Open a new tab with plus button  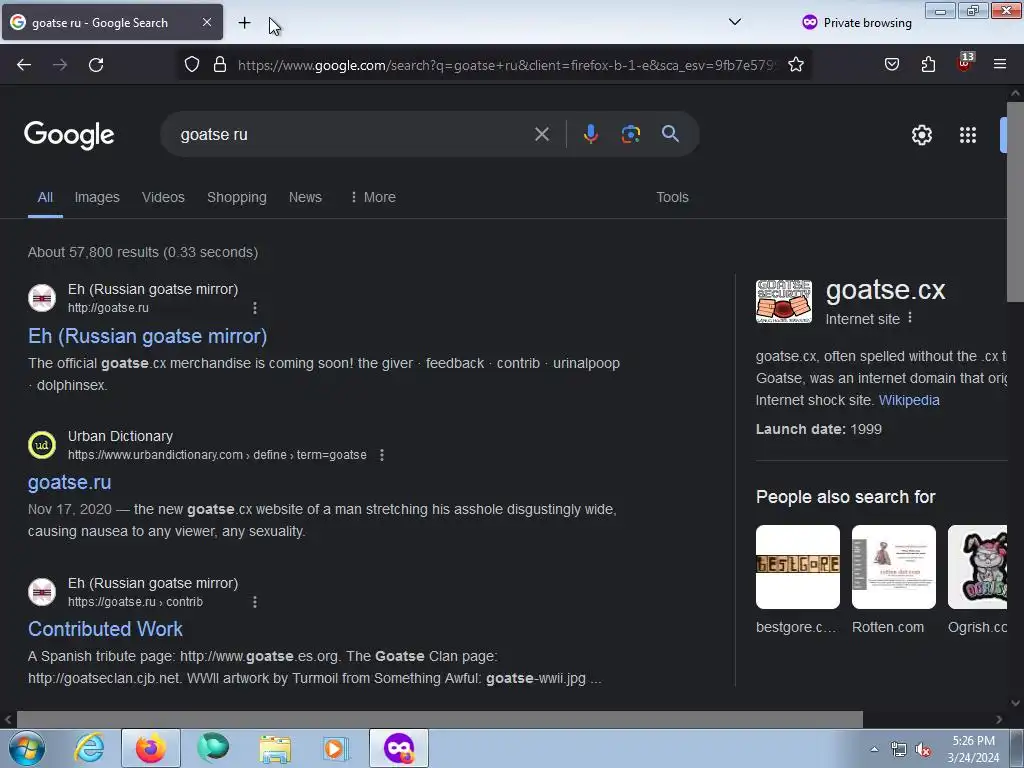tap(244, 23)
